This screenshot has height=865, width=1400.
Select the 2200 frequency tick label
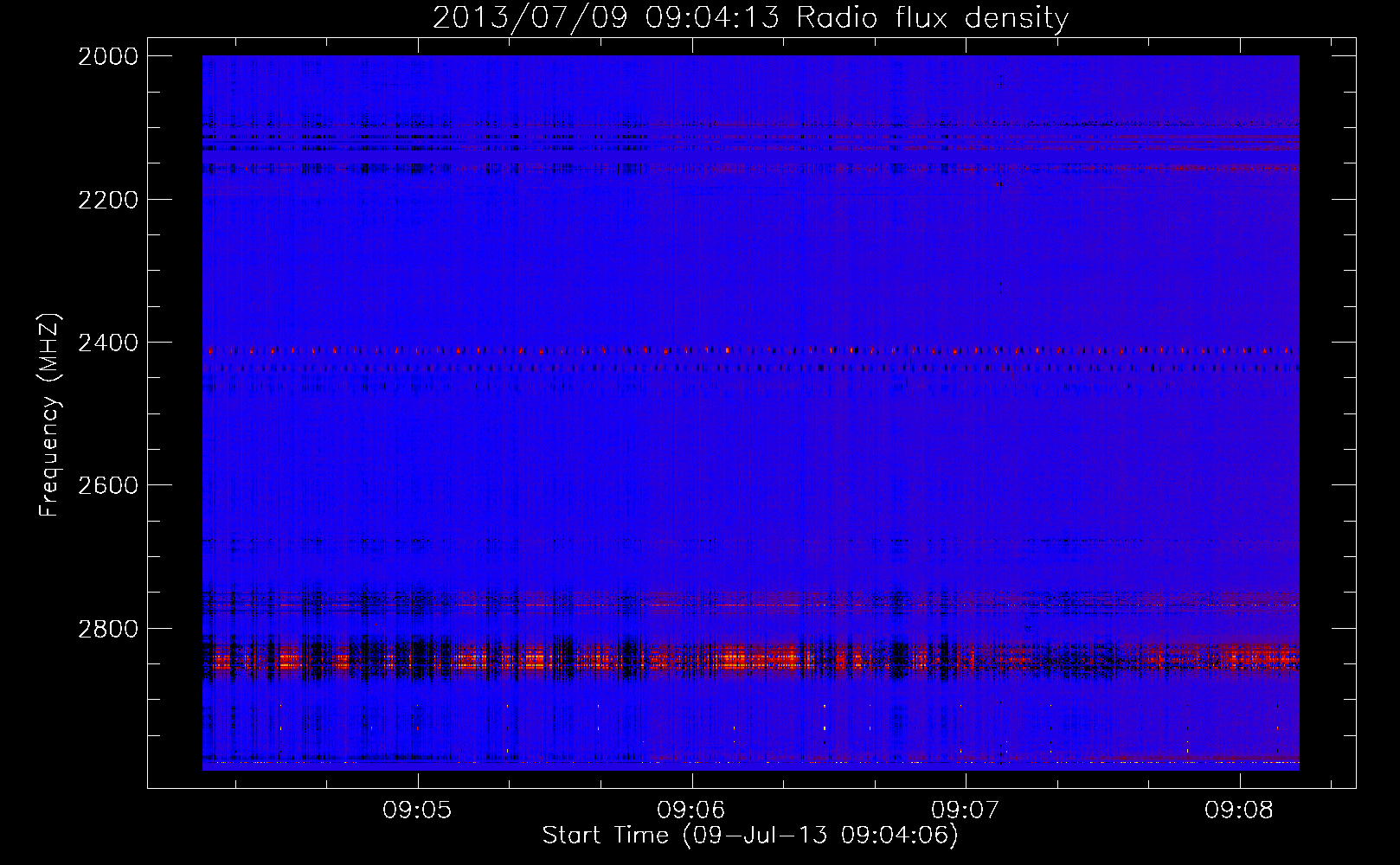click(108, 200)
